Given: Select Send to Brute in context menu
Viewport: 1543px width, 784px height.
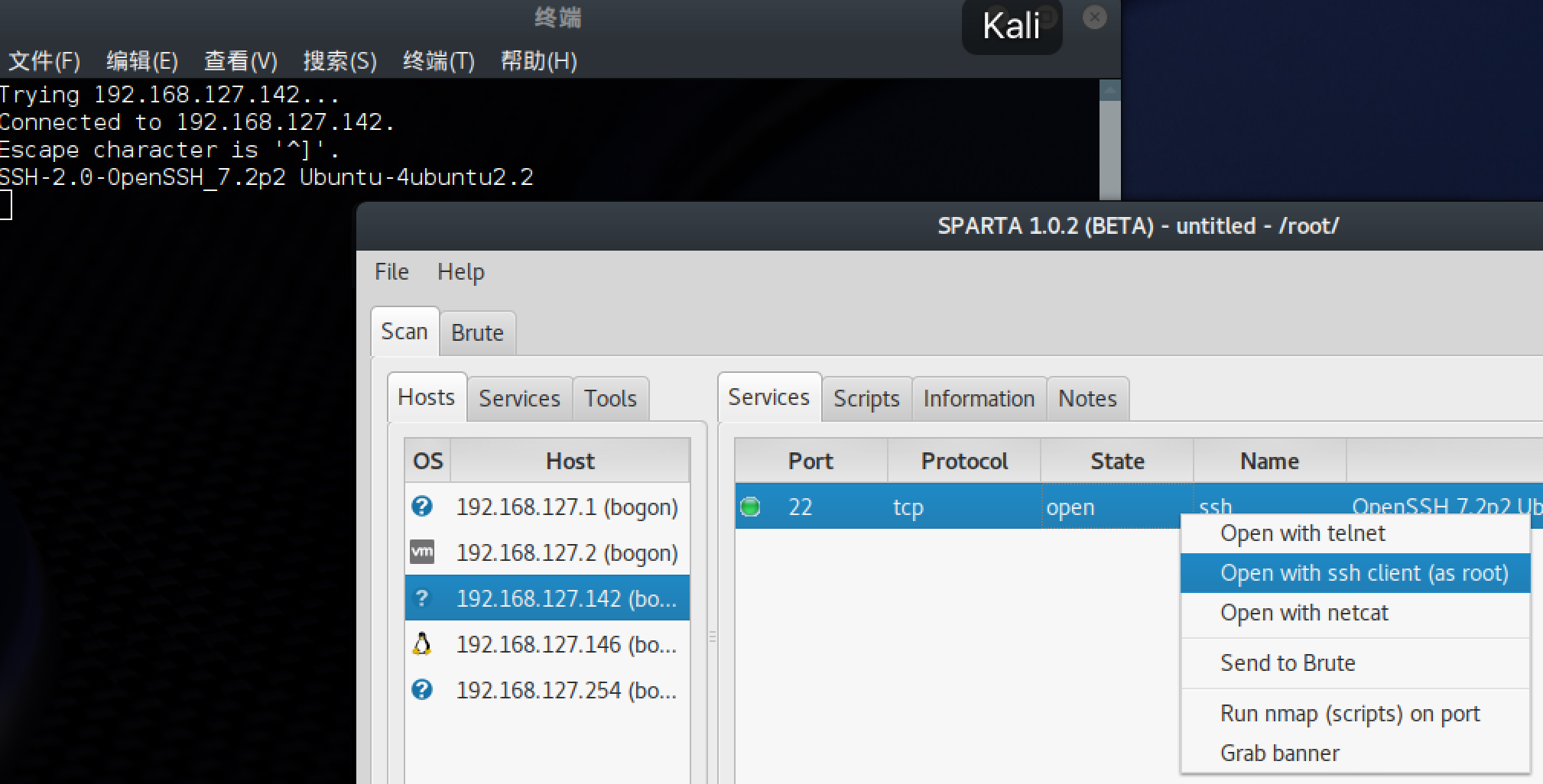Looking at the screenshot, I should click(x=1356, y=663).
